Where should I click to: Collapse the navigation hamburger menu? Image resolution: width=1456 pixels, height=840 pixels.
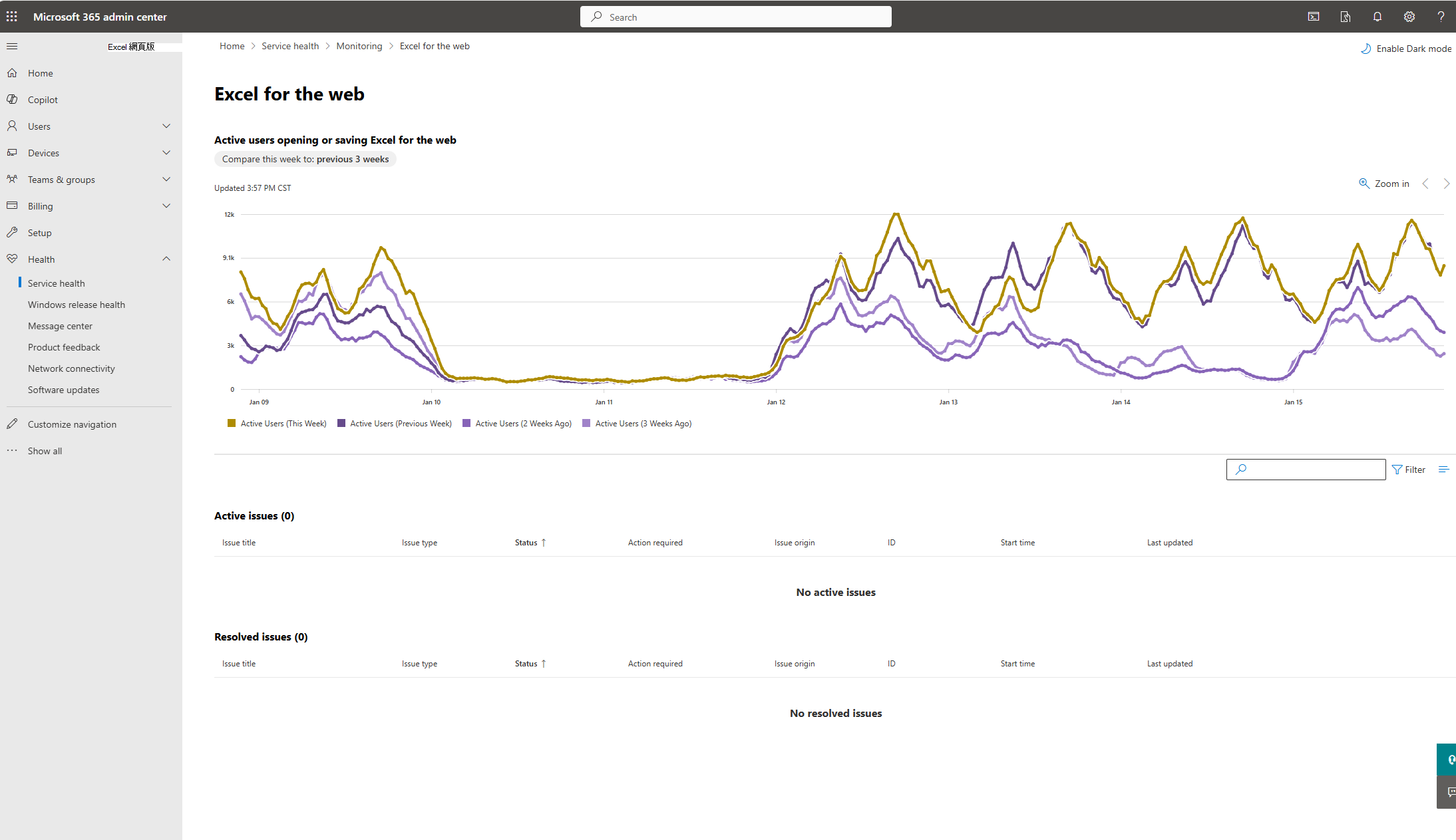pos(12,46)
